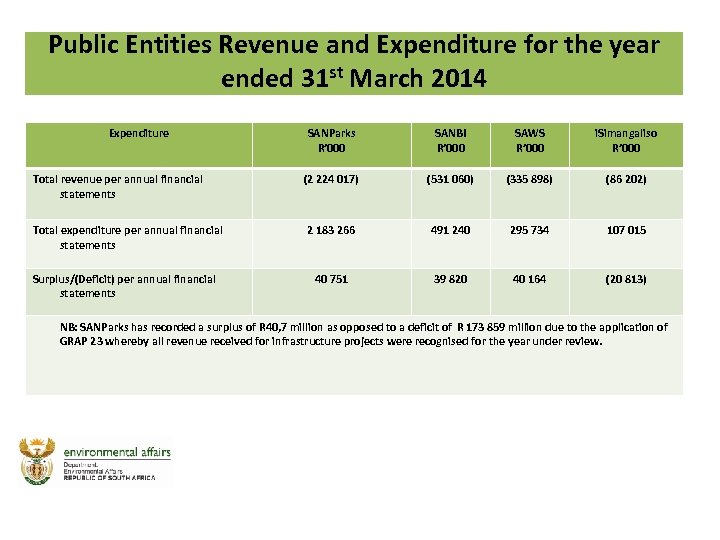Click the SANBI revenue value (531 060)
The height and width of the screenshot is (540, 720).
pos(450,179)
